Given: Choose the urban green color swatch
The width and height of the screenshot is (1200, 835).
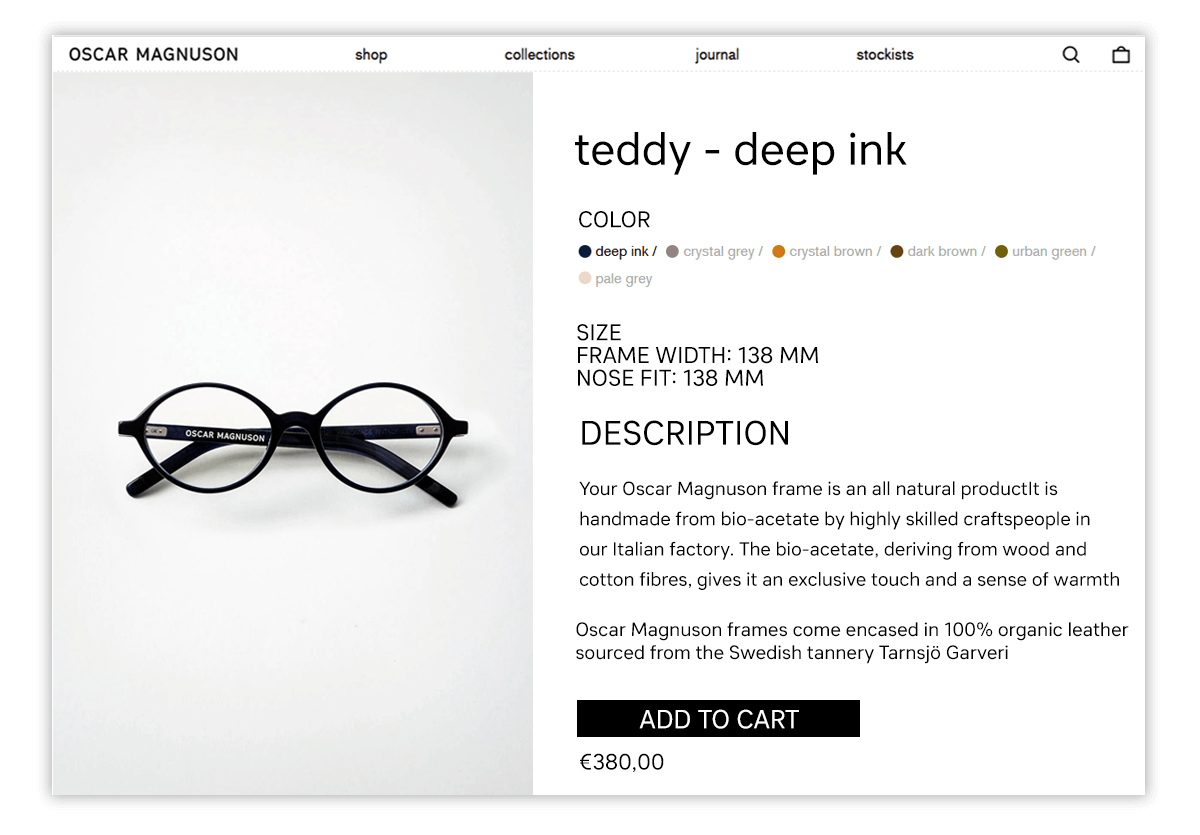Looking at the screenshot, I should coord(1001,252).
